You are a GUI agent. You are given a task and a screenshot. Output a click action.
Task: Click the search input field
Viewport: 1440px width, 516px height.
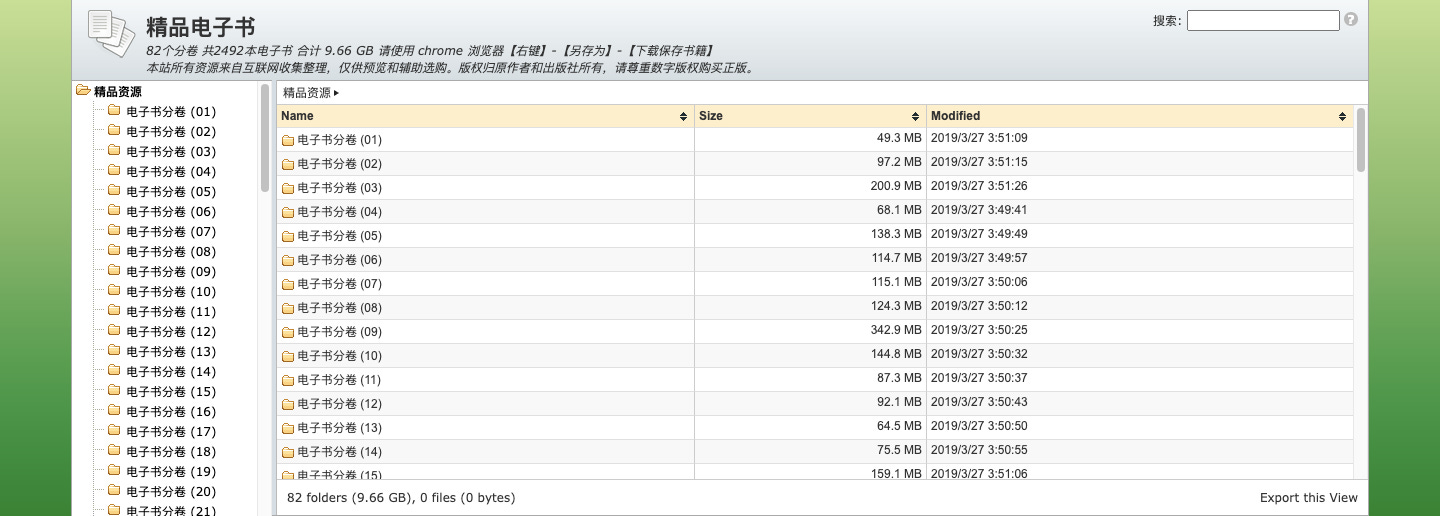[1263, 20]
